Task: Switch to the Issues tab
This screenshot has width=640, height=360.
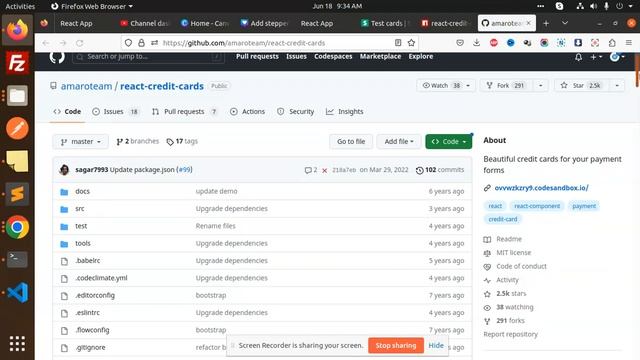Action: pyautogui.click(x=116, y=111)
